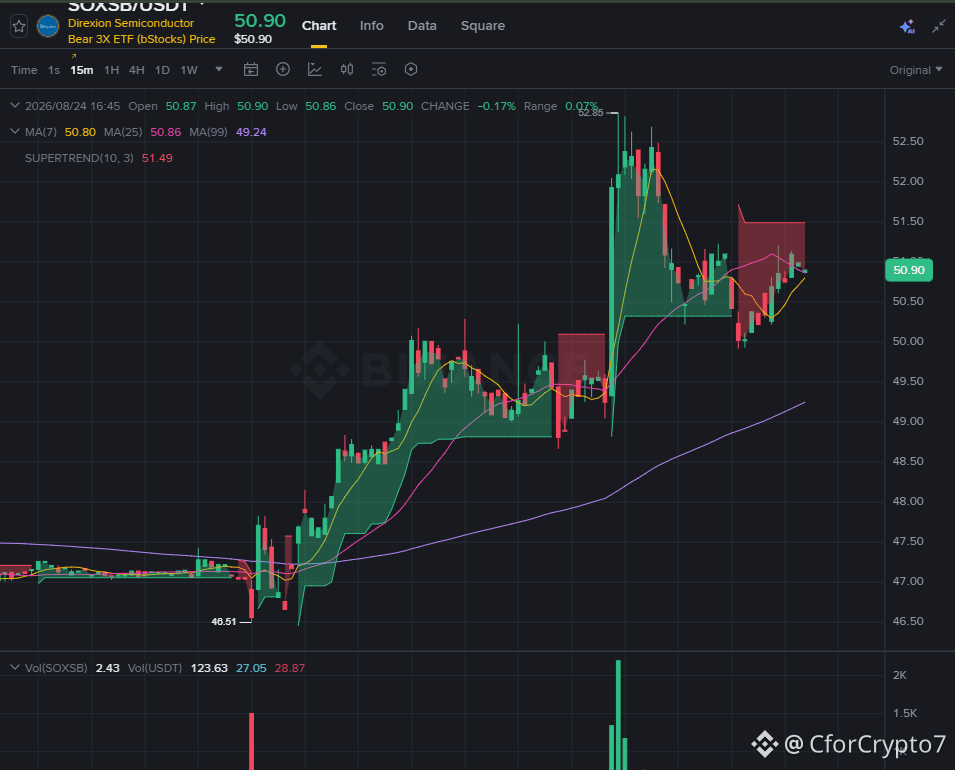
Task: Click the date 2026/08/24 16:45 label
Action: click(72, 106)
